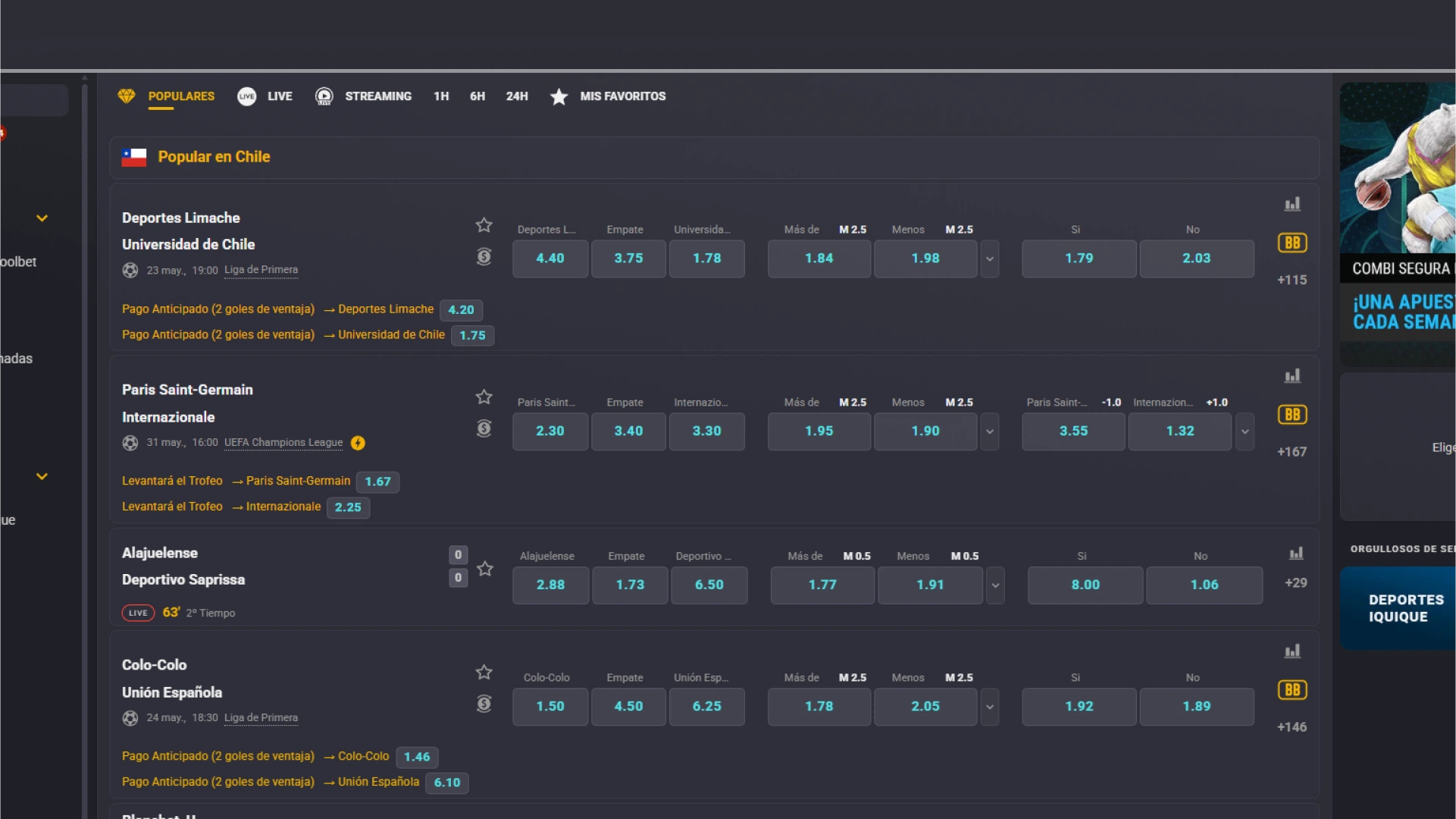Open the Populares tab

click(181, 96)
